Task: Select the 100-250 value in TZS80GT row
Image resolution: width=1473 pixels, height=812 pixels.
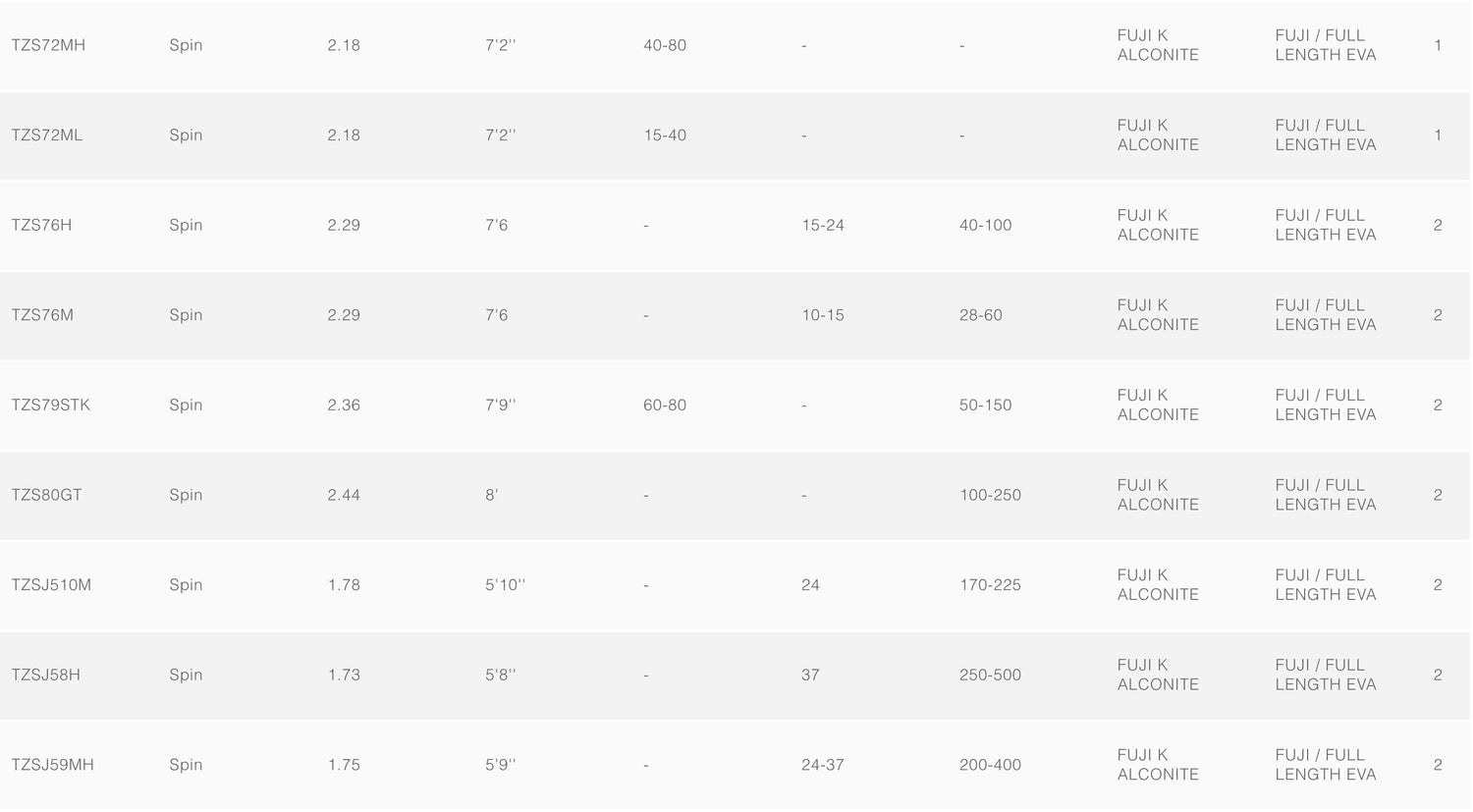Action: (990, 495)
